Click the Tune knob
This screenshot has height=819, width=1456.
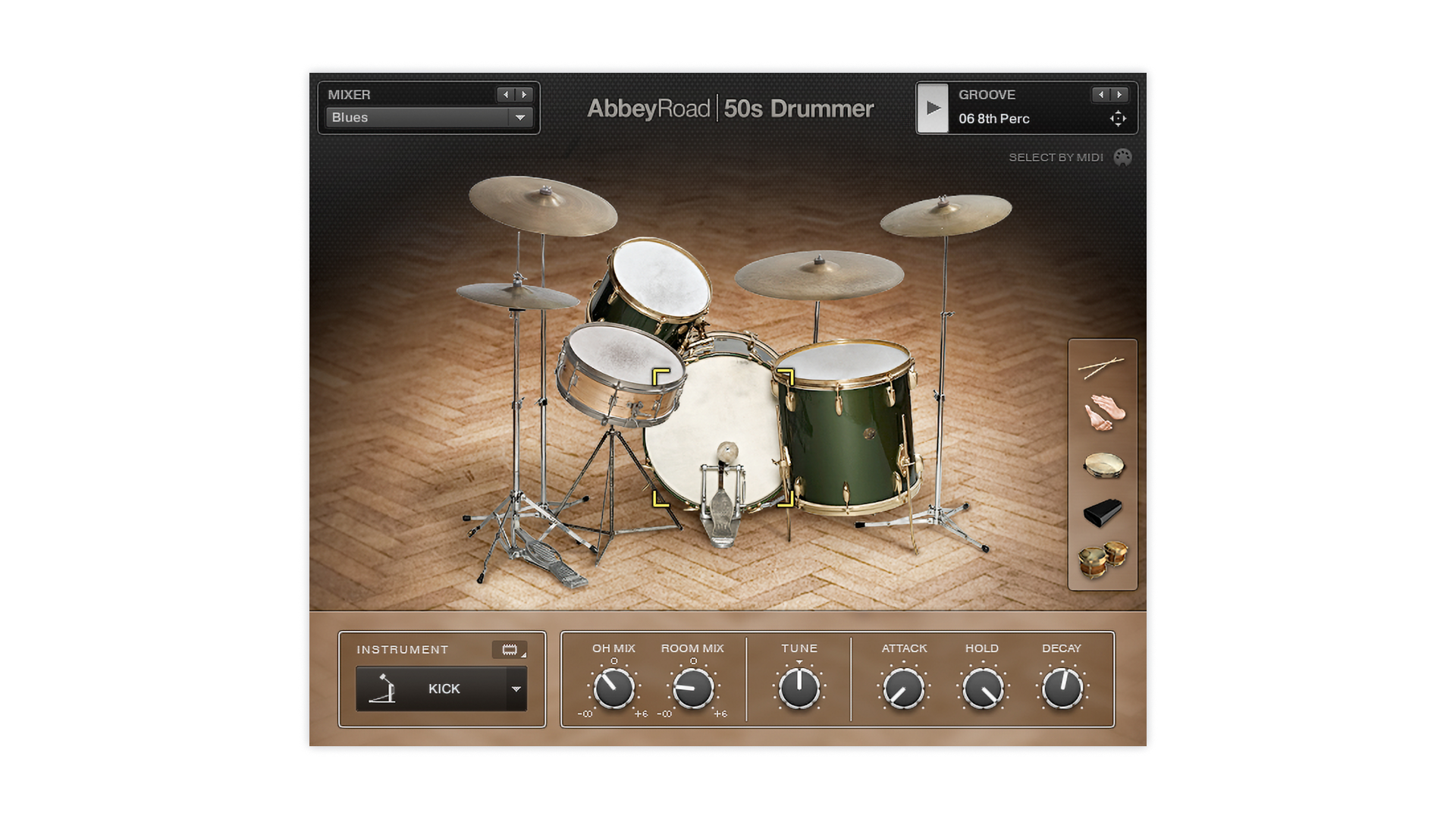click(799, 689)
